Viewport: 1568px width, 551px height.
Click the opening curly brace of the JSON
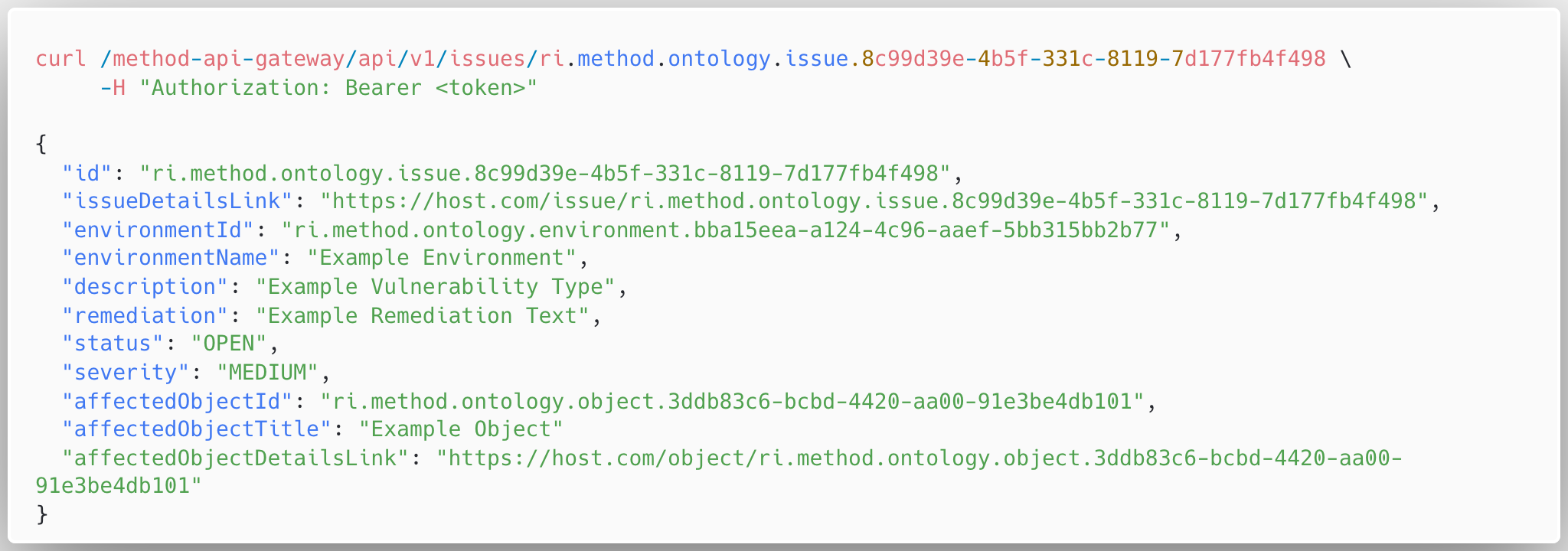click(x=41, y=144)
